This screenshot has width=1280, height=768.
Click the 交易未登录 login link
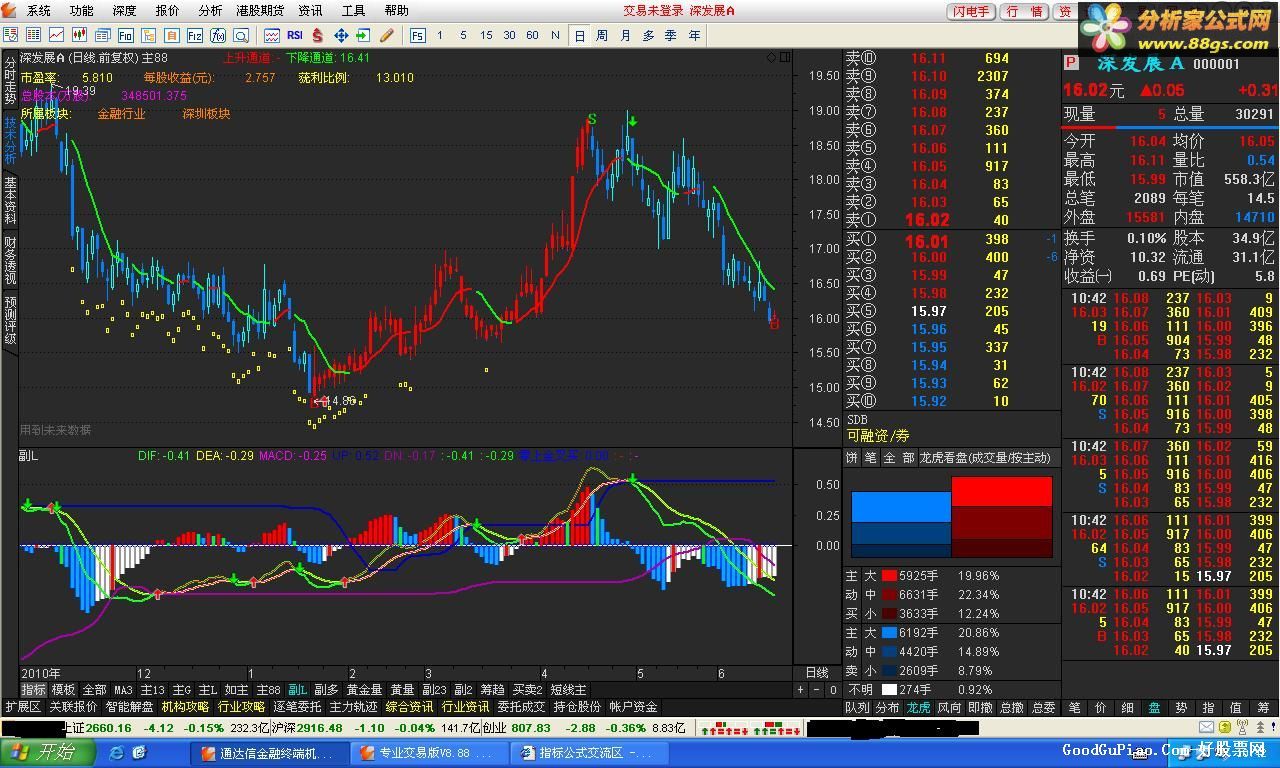[653, 10]
